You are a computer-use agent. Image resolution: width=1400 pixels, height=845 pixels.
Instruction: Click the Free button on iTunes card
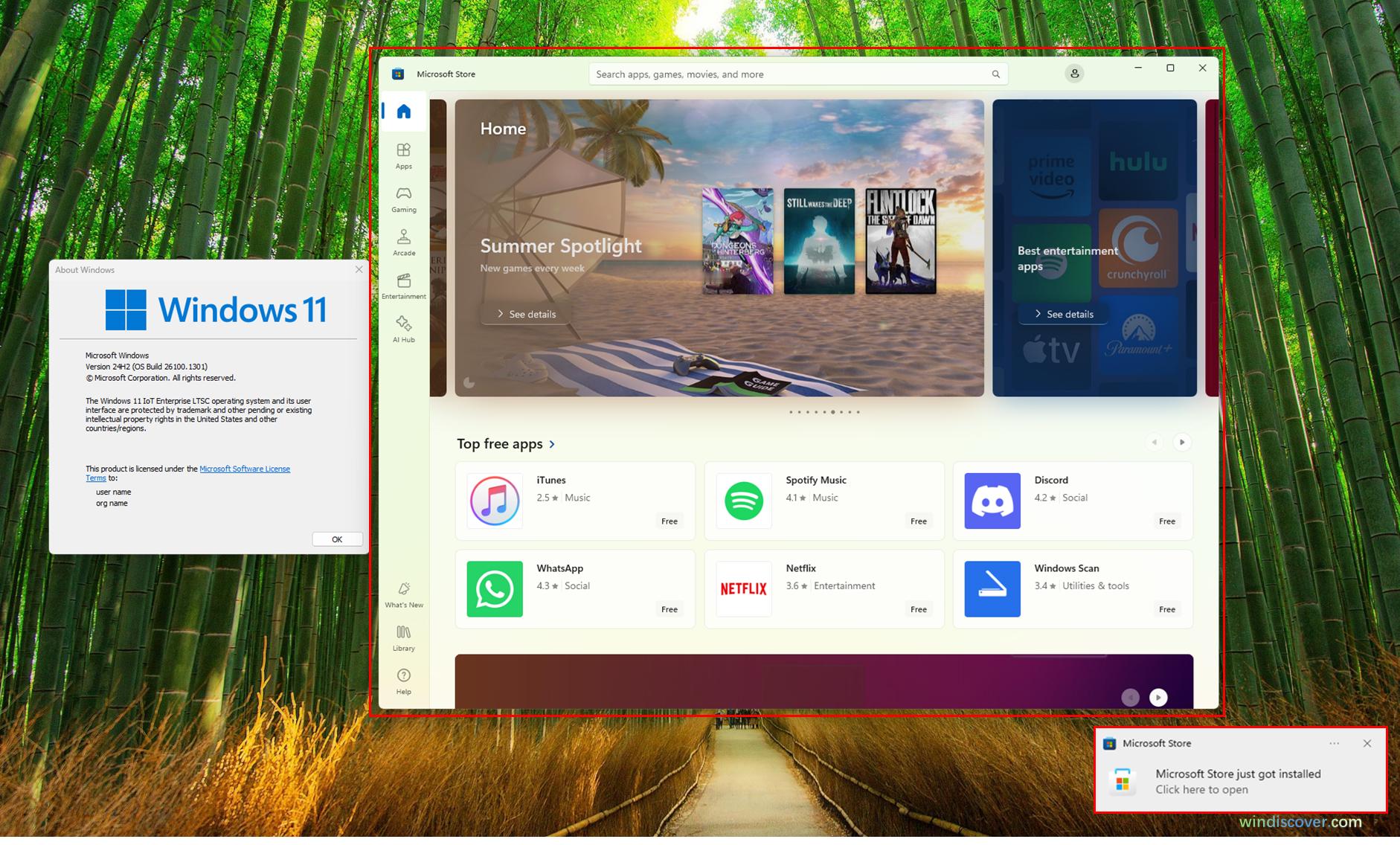(670, 521)
